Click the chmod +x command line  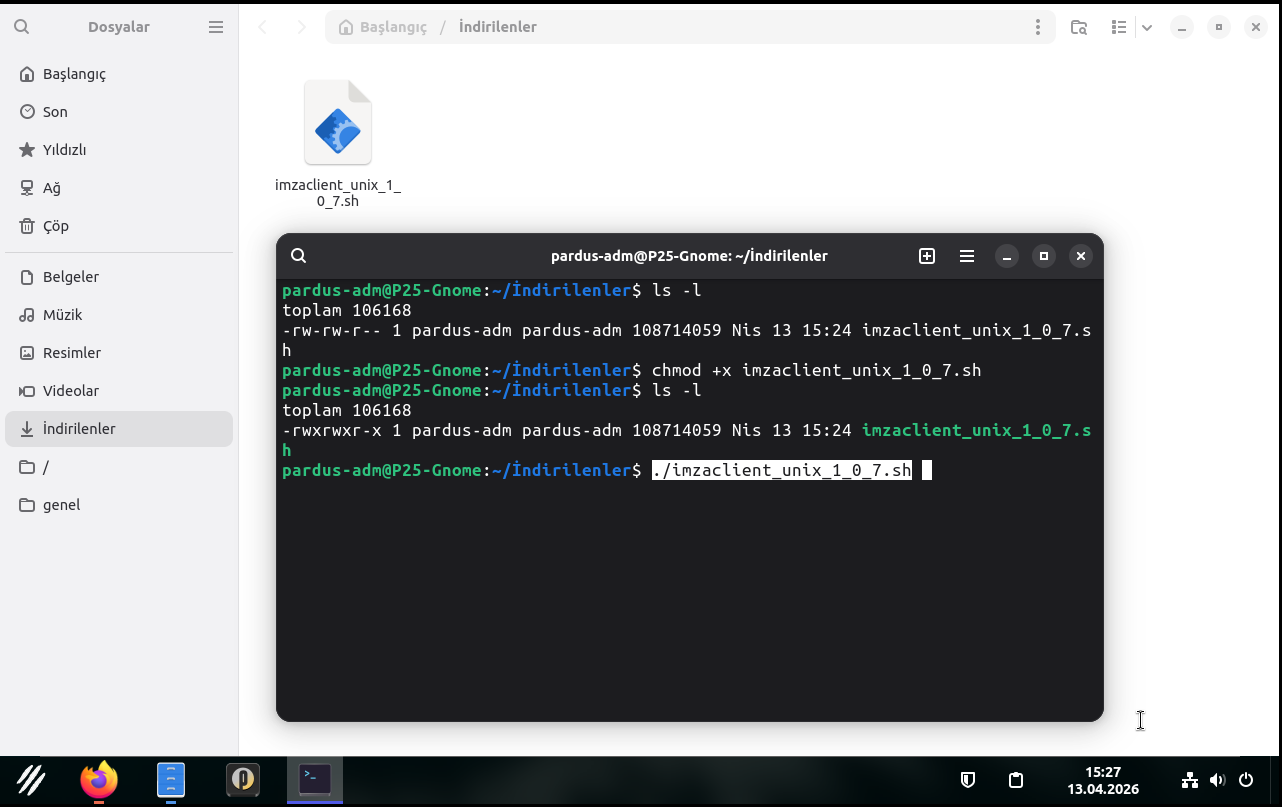coord(816,370)
